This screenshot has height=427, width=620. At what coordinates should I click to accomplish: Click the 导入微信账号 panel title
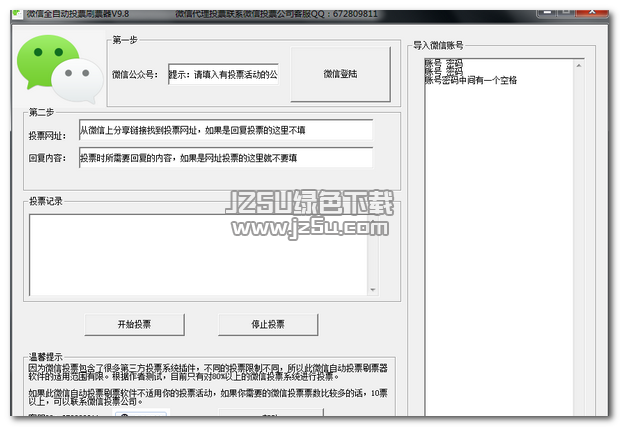coord(438,45)
